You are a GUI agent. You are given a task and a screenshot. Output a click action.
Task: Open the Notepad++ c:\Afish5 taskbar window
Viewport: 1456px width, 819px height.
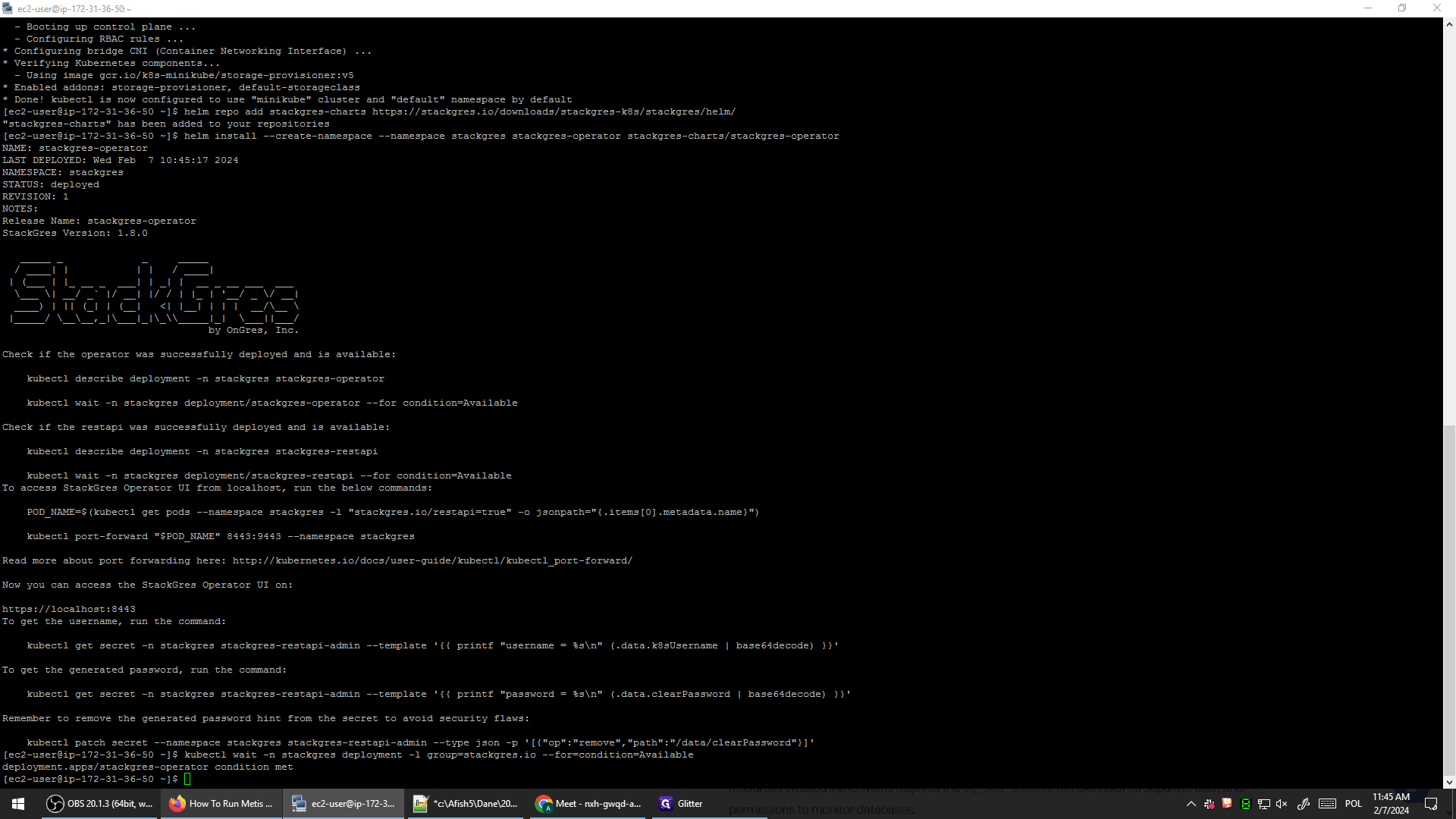pos(465,804)
